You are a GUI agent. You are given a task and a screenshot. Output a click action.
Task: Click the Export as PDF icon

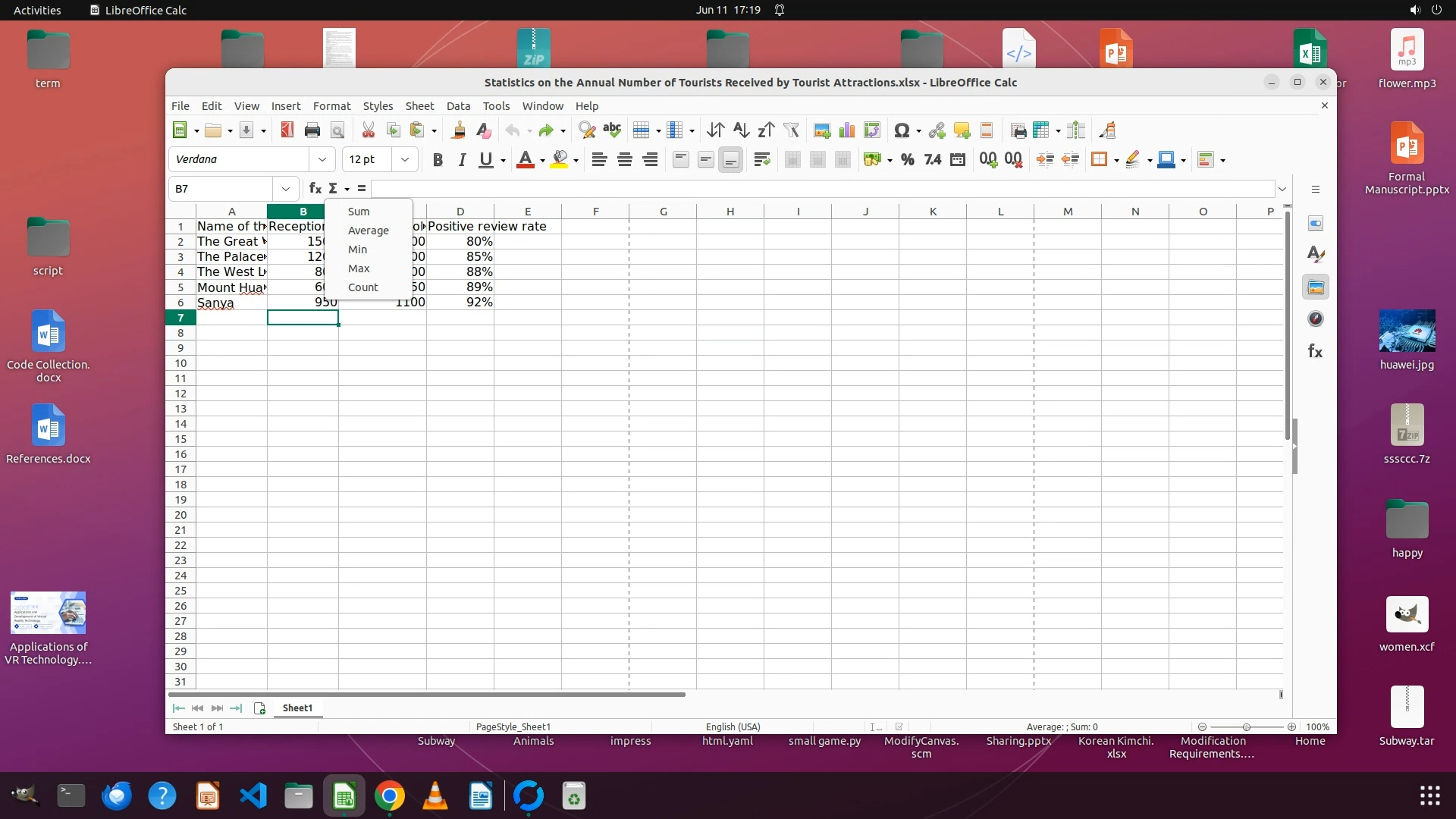tap(287, 130)
